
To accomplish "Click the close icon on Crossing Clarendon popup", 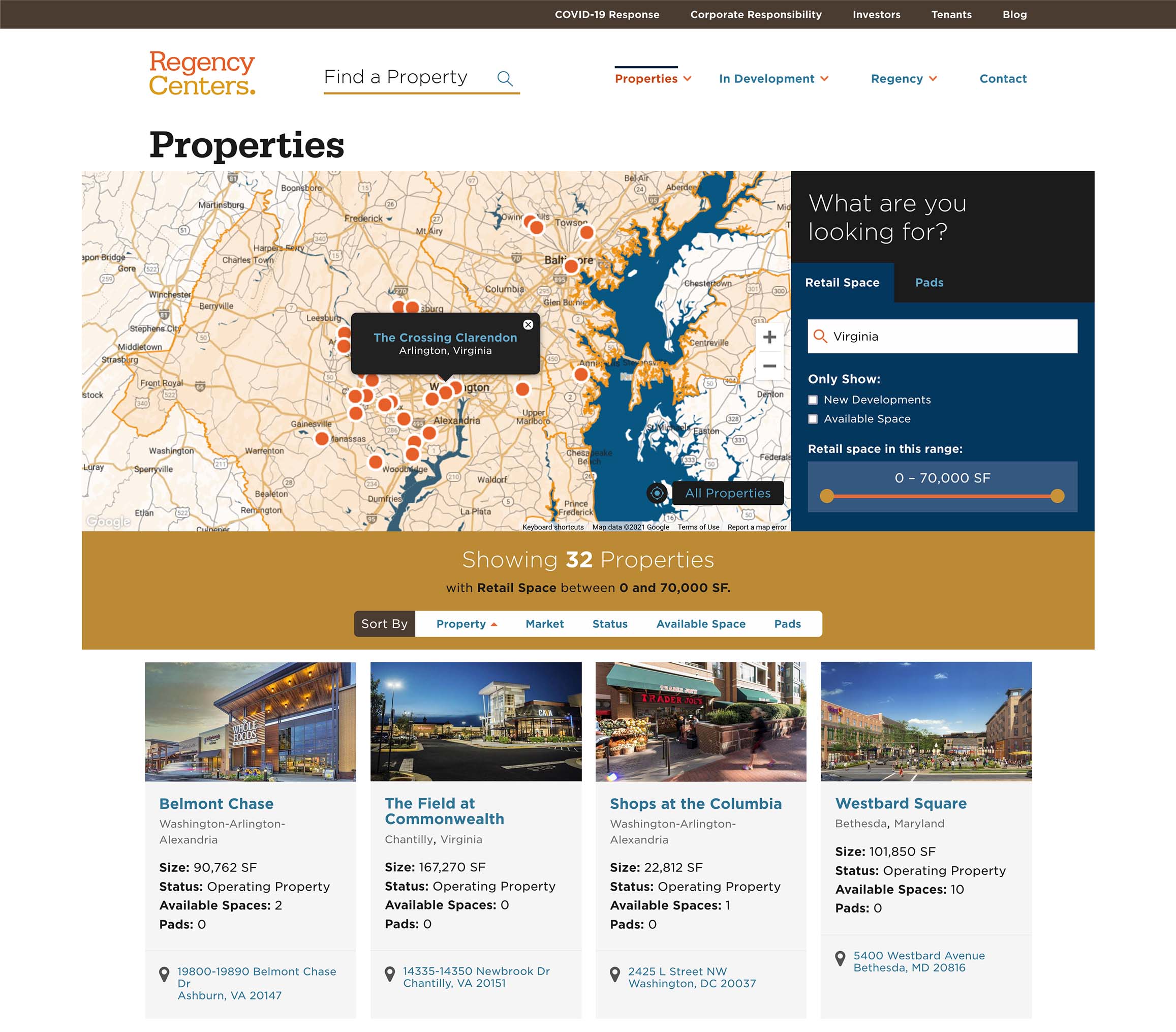I will pos(527,322).
